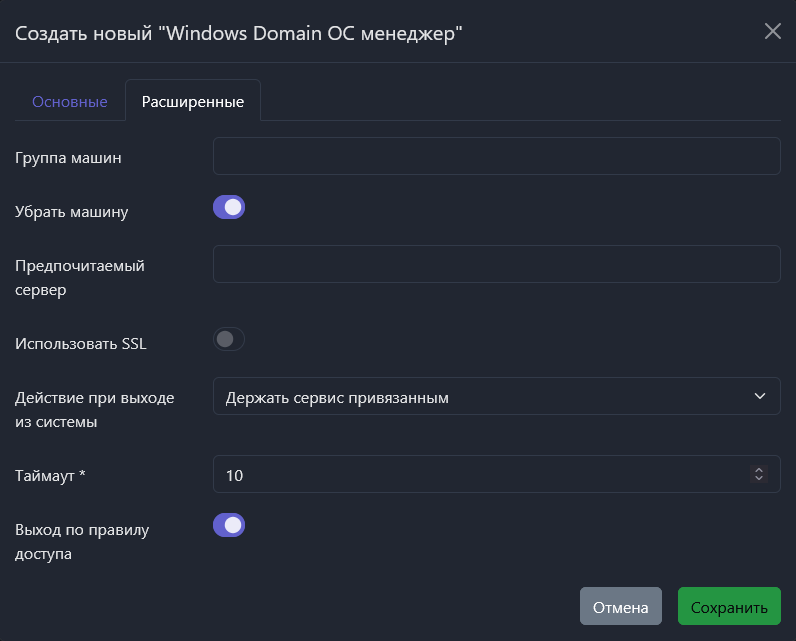Screen dimensions: 796x641
Task: Click the green Сохранить button
Action: pos(729,607)
